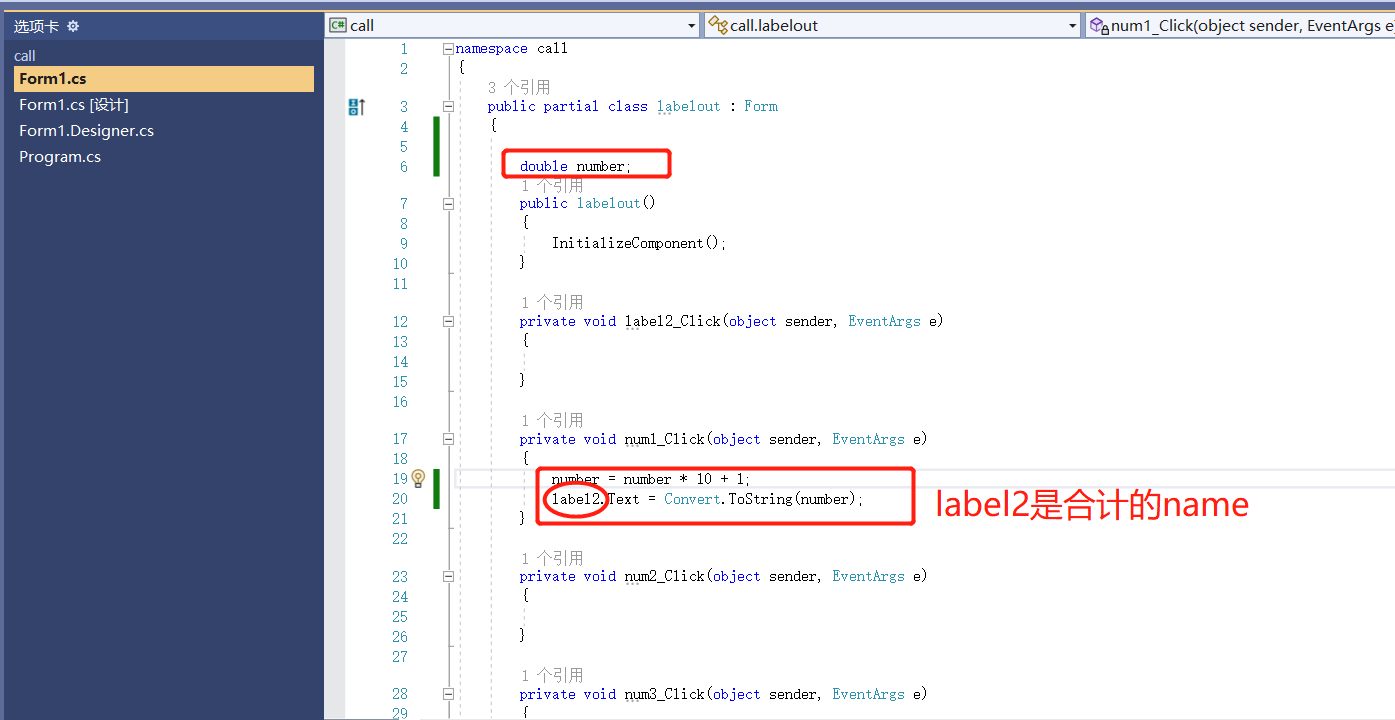Screen dimensions: 1395x720
Task: Collapse the labelout class block
Action: pos(448,106)
